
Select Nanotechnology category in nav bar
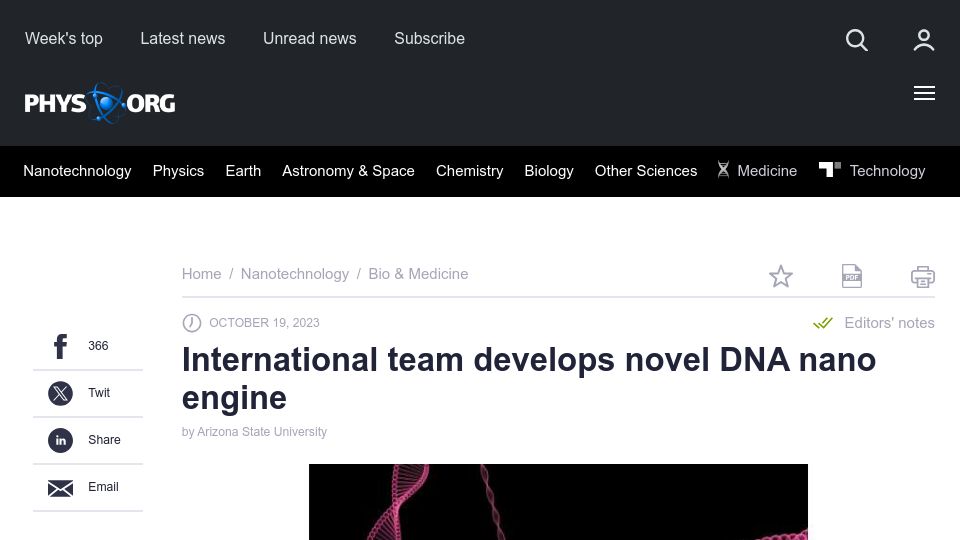(77, 171)
